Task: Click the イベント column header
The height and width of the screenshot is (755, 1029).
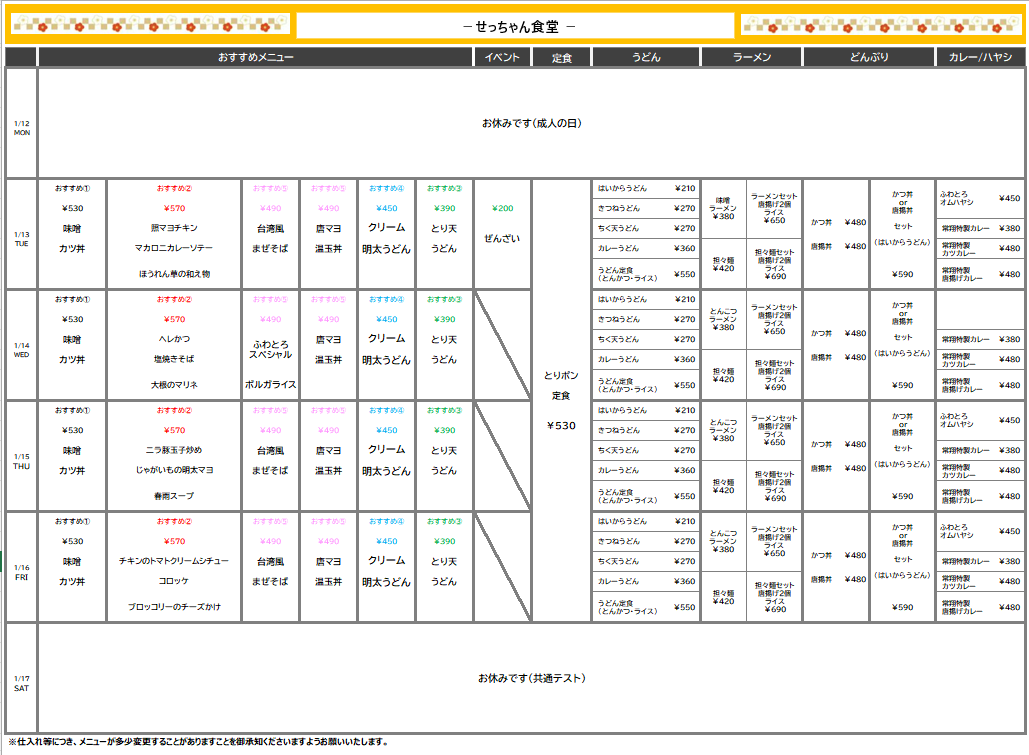Action: 502,58
